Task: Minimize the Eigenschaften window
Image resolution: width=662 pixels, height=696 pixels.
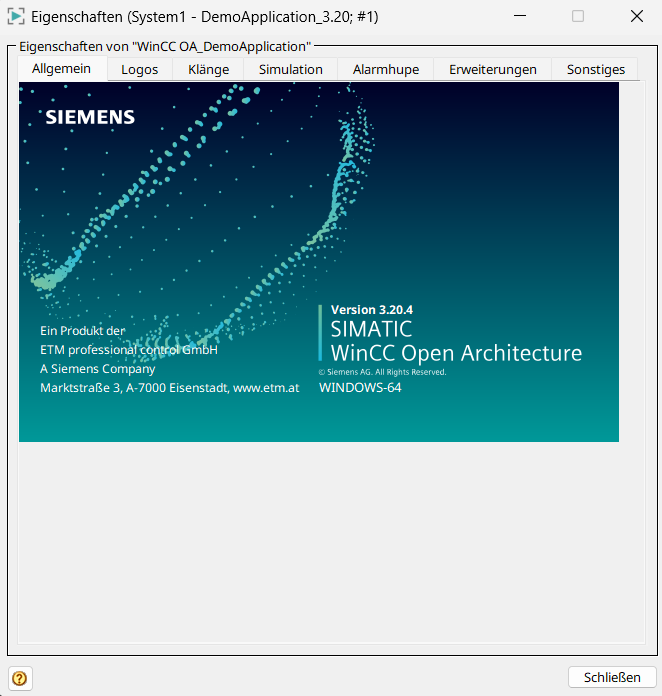Action: point(520,16)
